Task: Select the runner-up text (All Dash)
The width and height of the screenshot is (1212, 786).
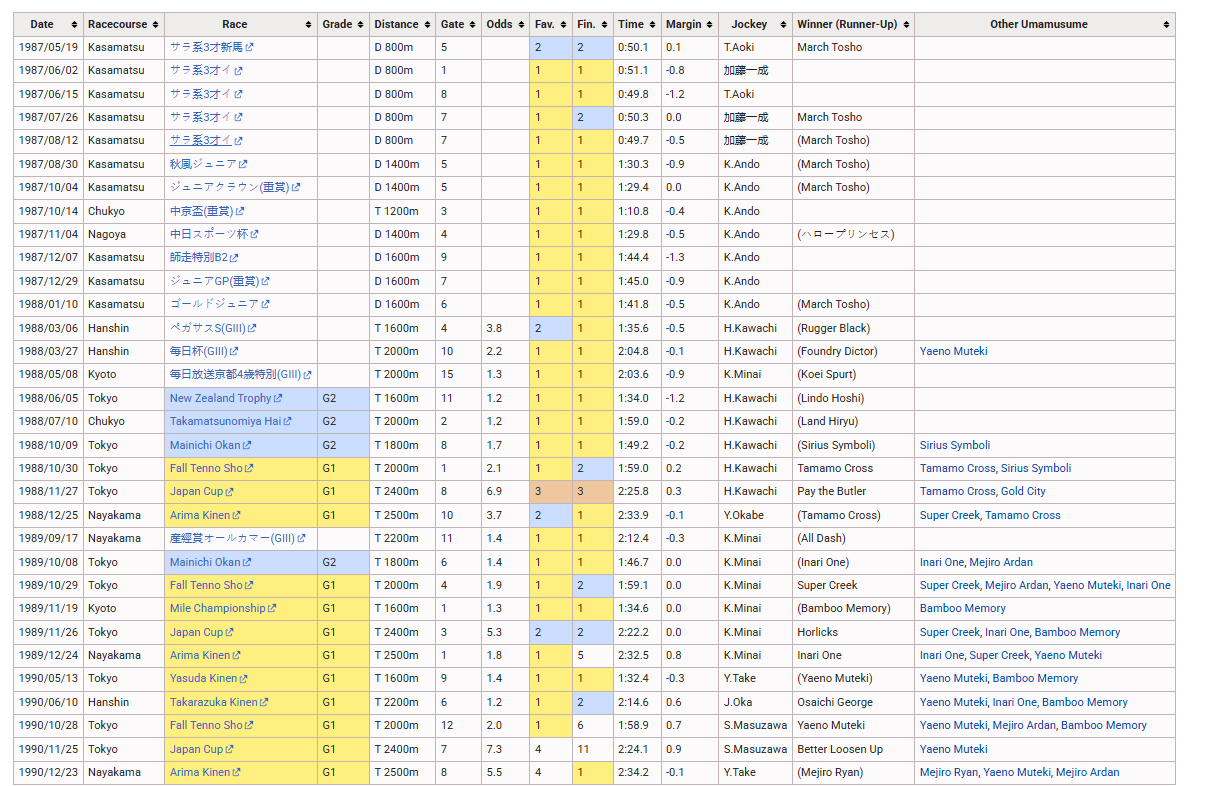Action: point(822,538)
